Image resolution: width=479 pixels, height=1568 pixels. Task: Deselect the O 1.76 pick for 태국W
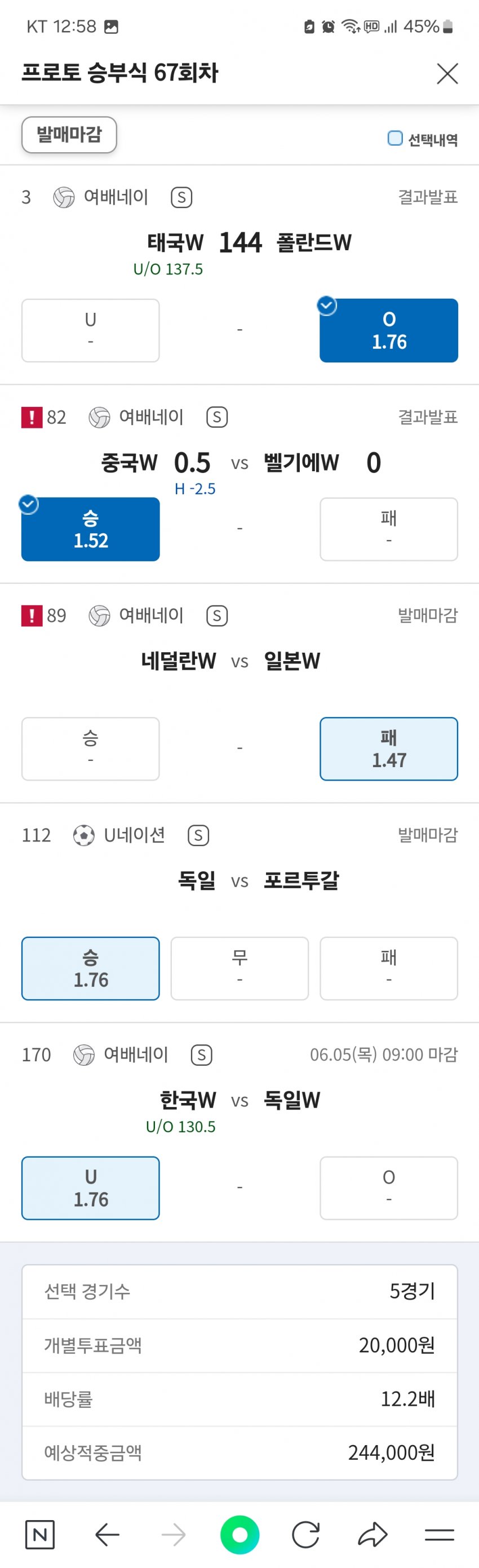(389, 330)
